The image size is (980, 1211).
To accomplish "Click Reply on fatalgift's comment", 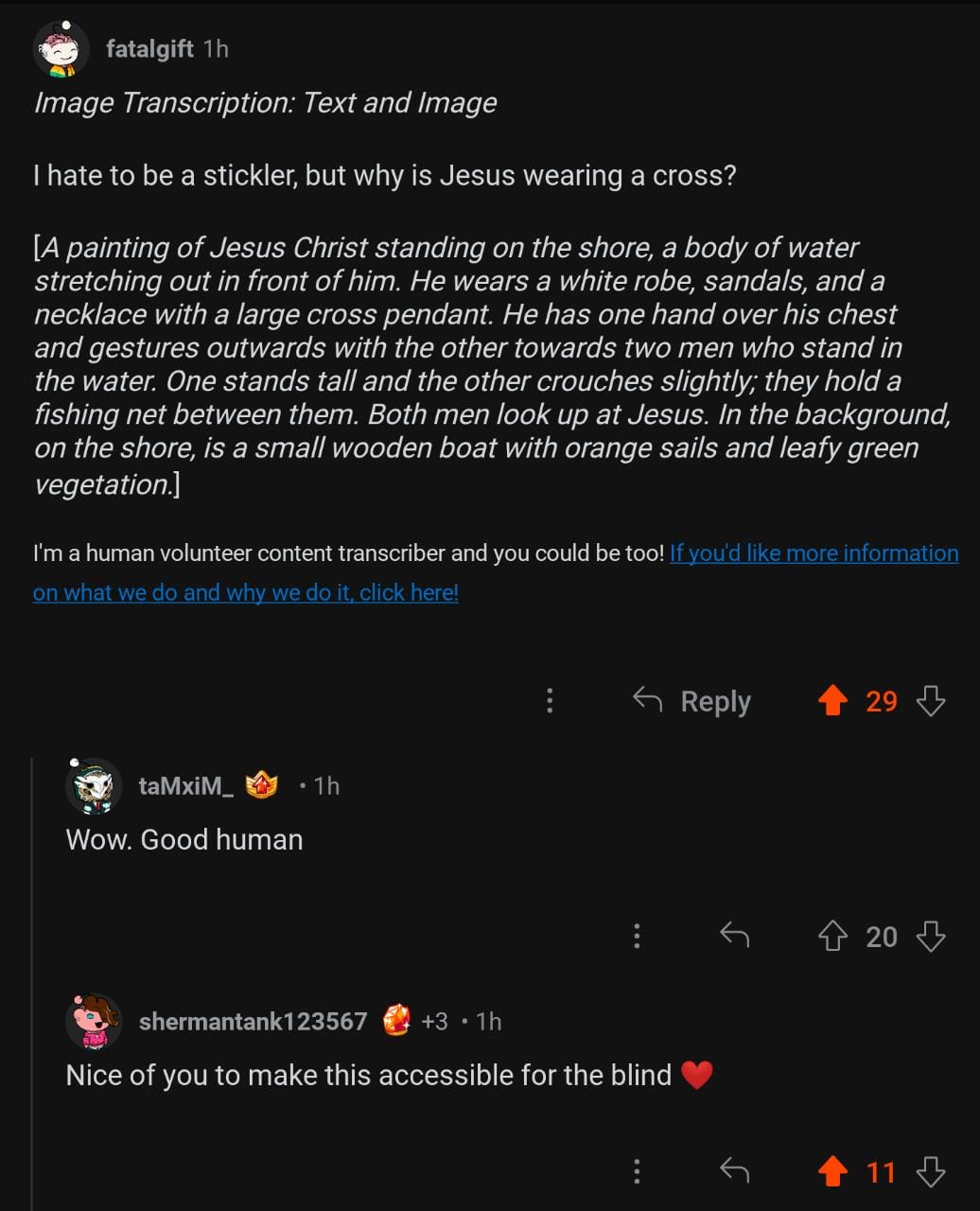I will 692,701.
